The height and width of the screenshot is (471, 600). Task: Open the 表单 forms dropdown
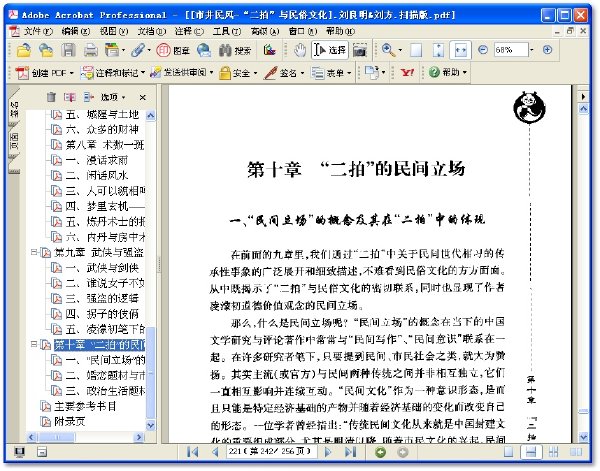331,73
